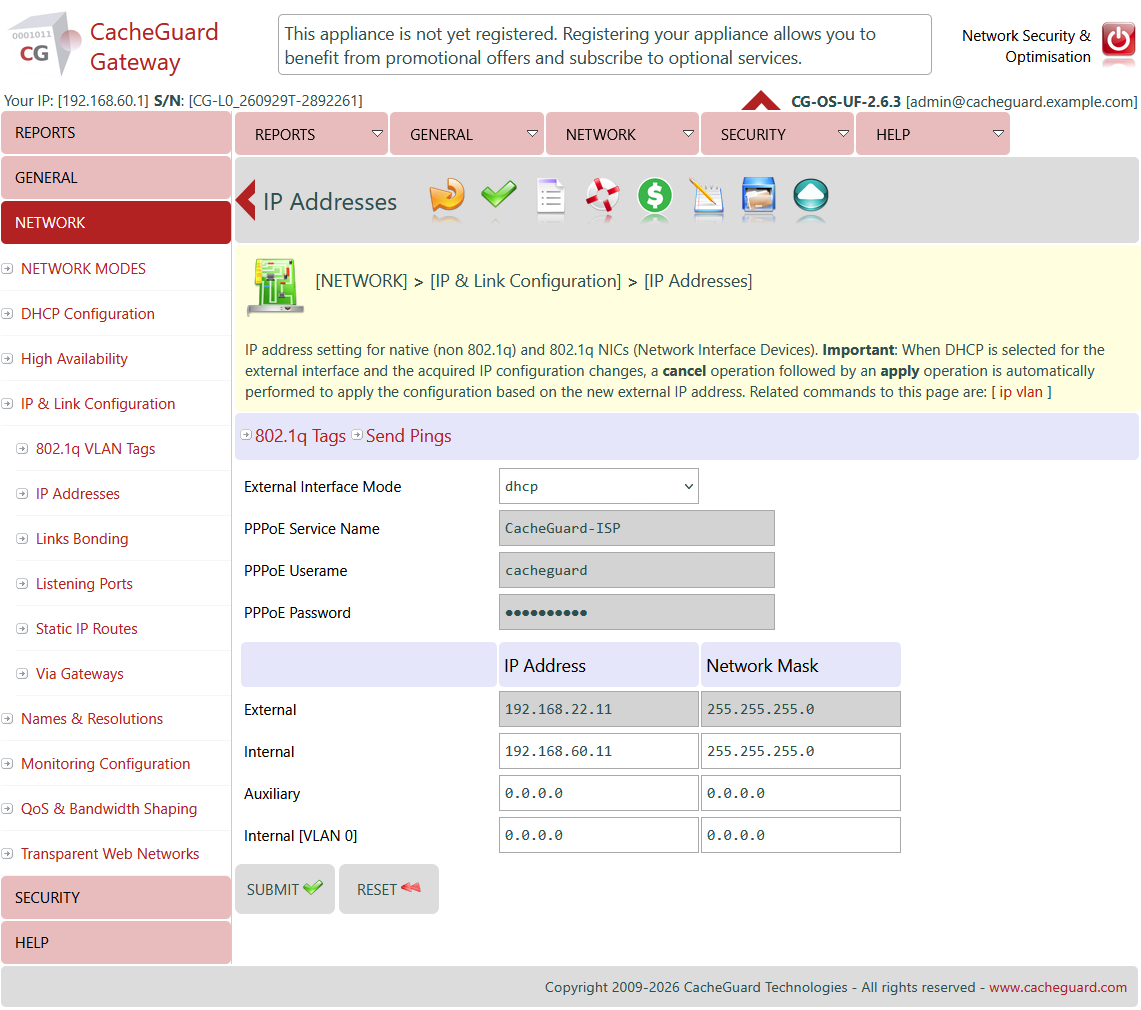Click the teal eject up-arrow toolbar icon
This screenshot has height=1010, width=1141.
(811, 196)
